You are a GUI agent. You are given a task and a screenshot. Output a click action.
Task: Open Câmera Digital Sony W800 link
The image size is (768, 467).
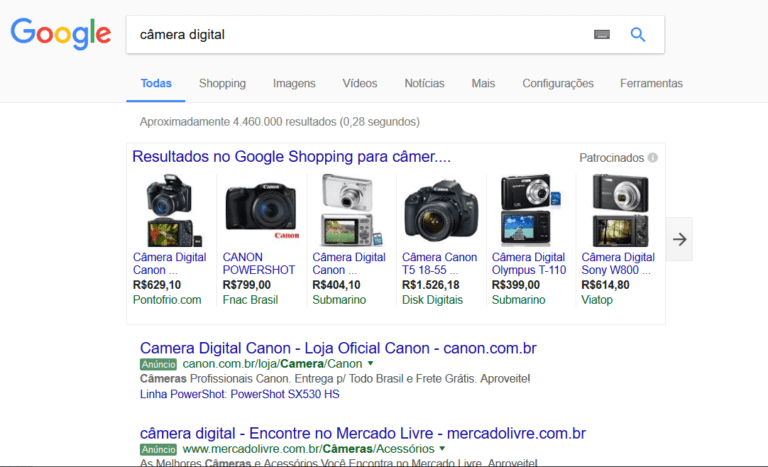618,264
